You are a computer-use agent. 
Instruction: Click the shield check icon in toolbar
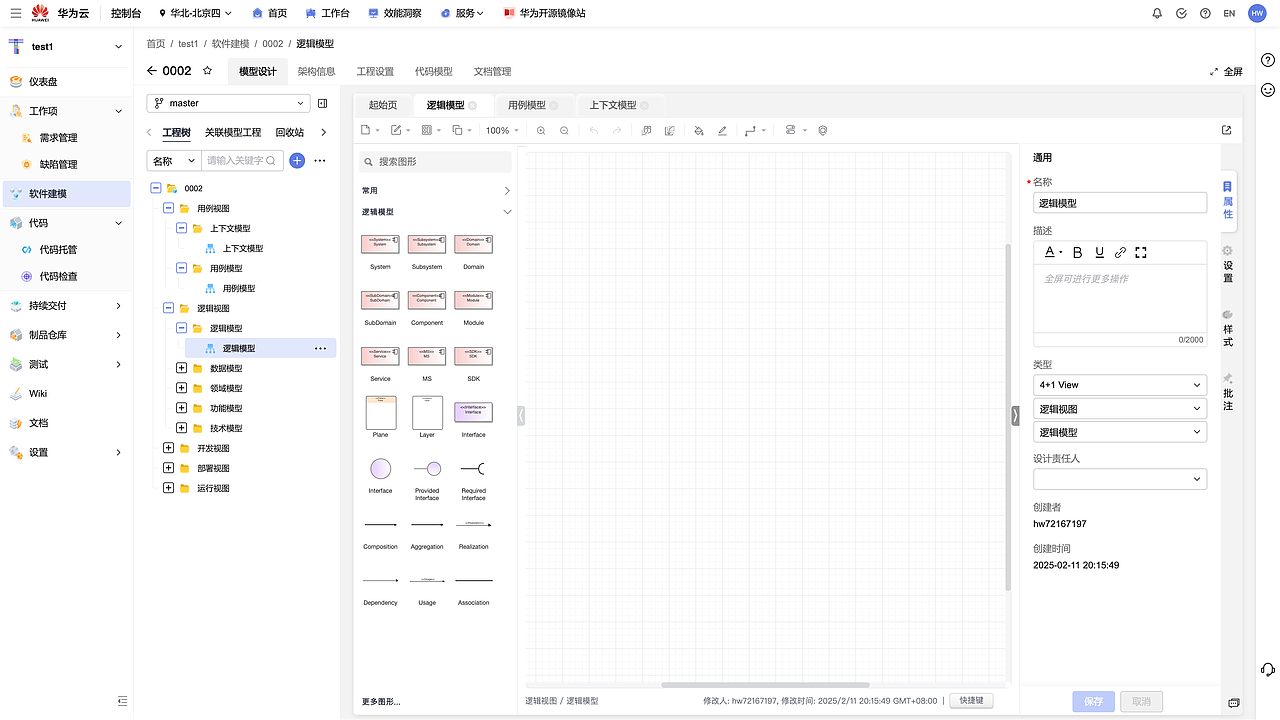point(823,130)
